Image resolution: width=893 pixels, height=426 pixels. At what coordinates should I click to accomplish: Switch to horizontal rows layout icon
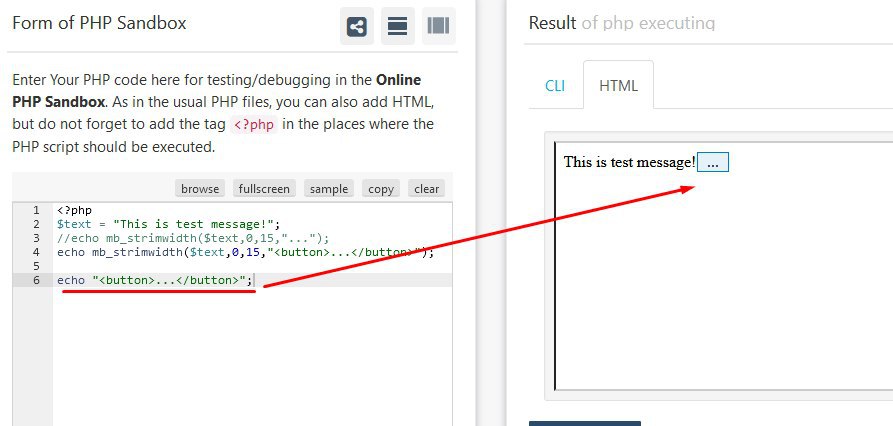point(397,26)
